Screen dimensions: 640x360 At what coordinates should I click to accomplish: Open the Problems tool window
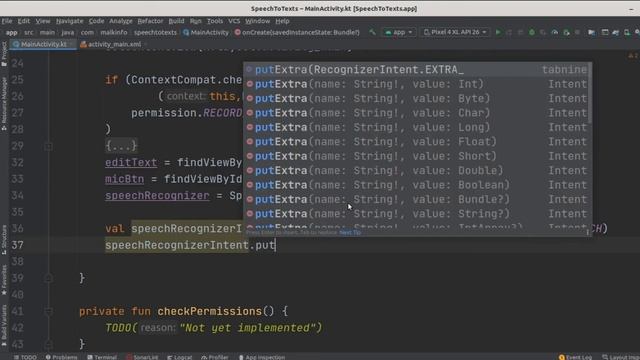(x=61, y=357)
